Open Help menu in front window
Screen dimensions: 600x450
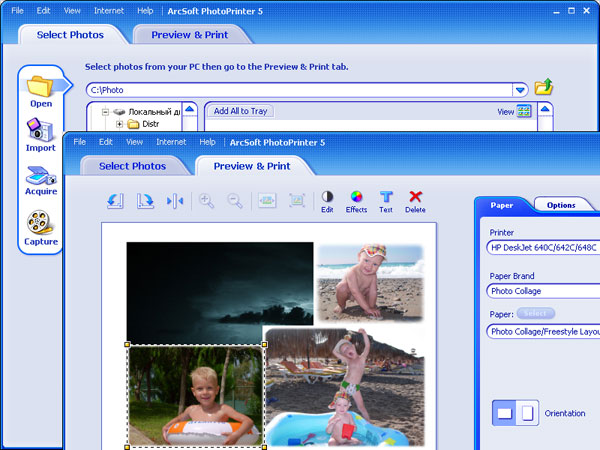click(207, 142)
